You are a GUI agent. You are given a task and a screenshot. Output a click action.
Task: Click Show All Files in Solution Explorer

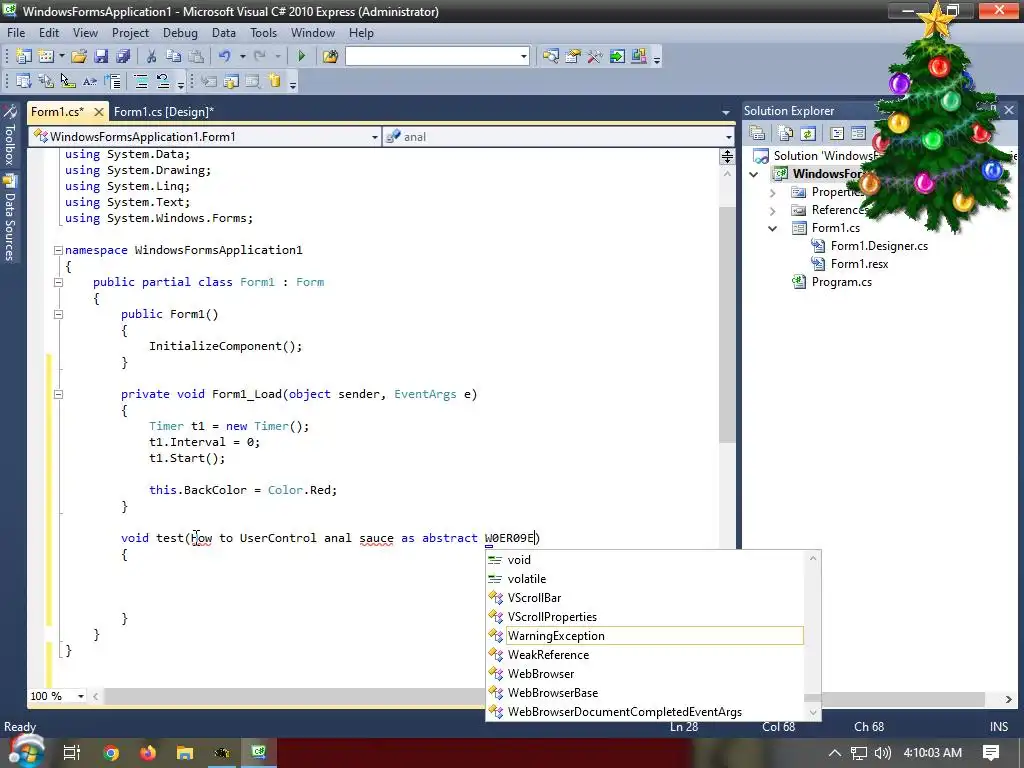point(786,134)
